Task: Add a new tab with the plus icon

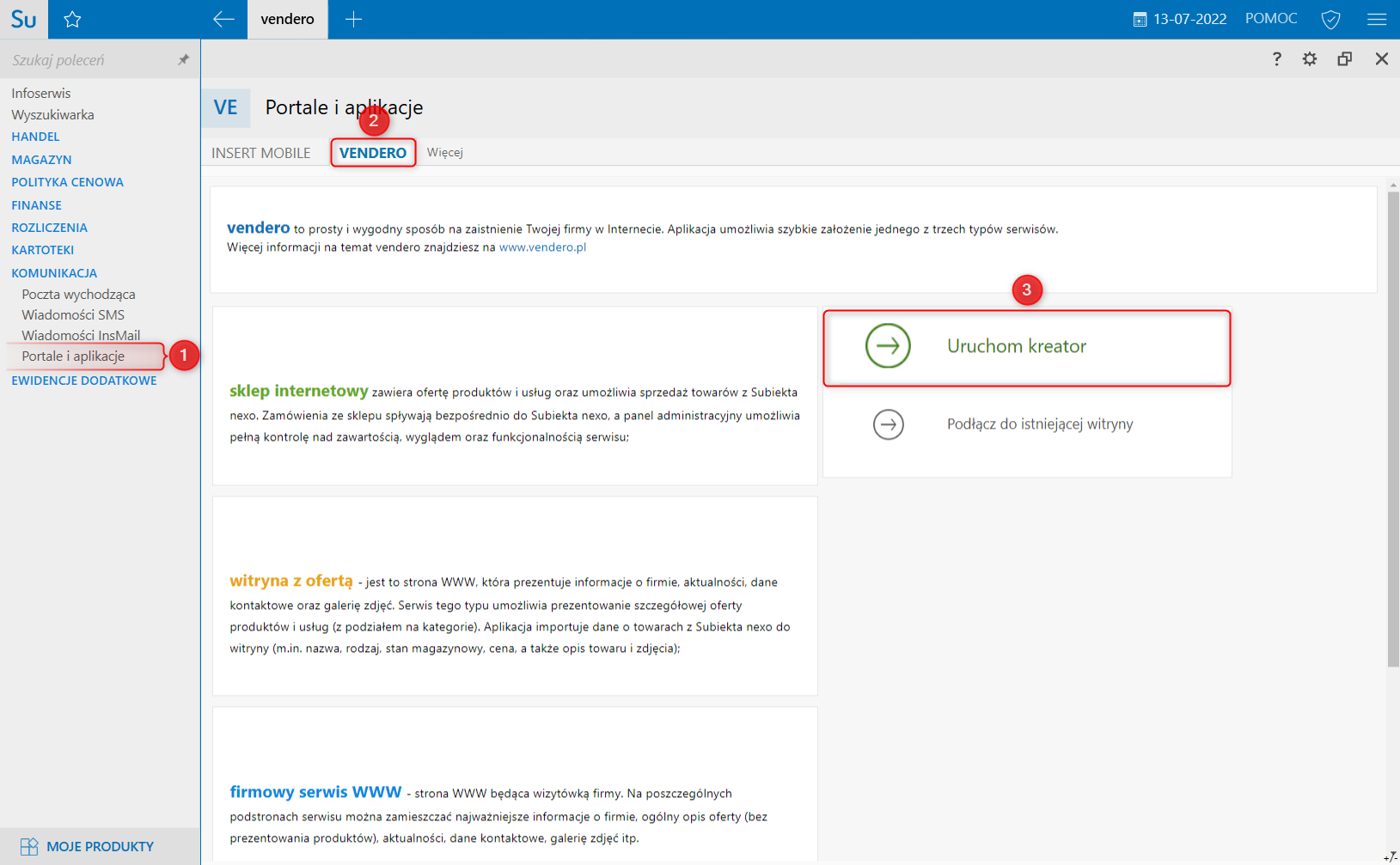Action: [353, 19]
